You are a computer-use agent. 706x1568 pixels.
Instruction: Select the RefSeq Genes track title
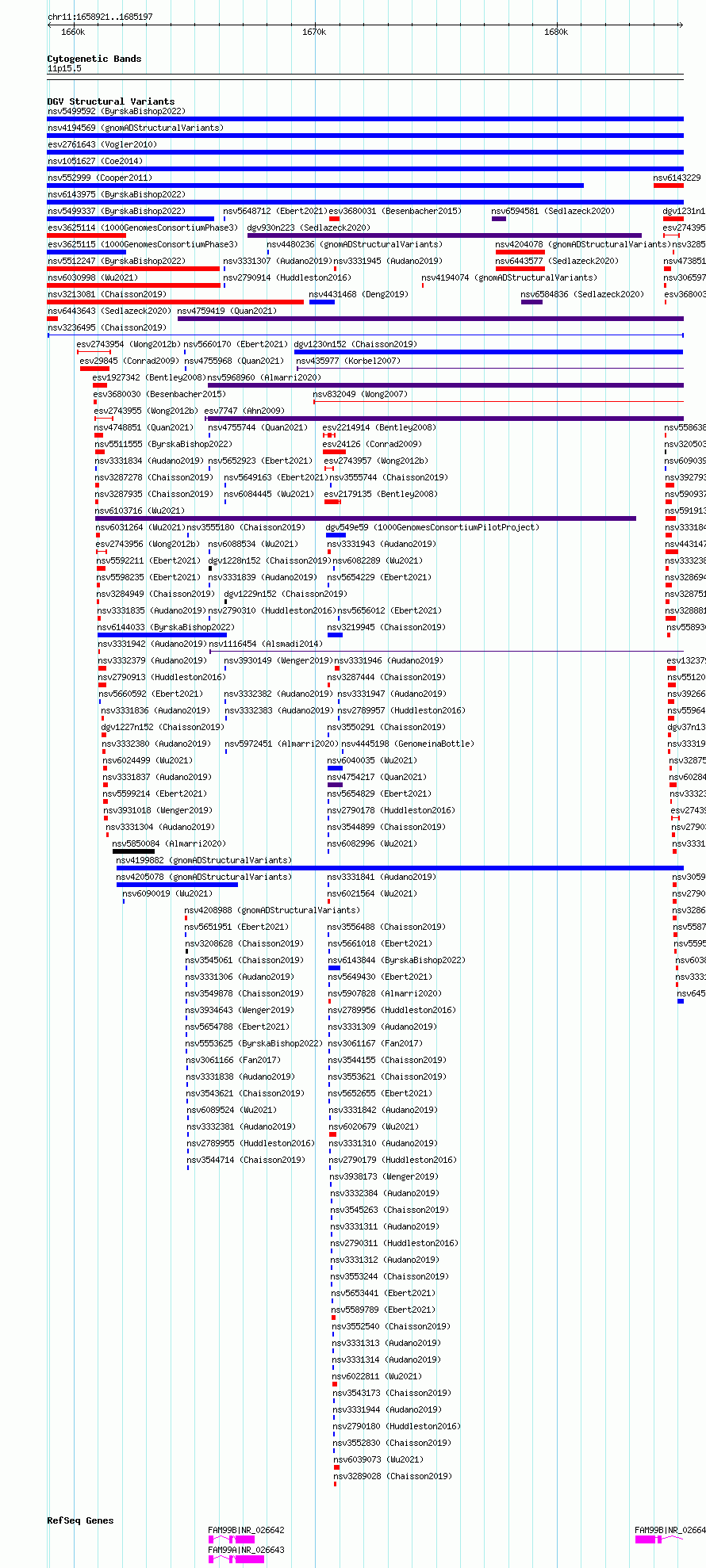(x=80, y=1520)
